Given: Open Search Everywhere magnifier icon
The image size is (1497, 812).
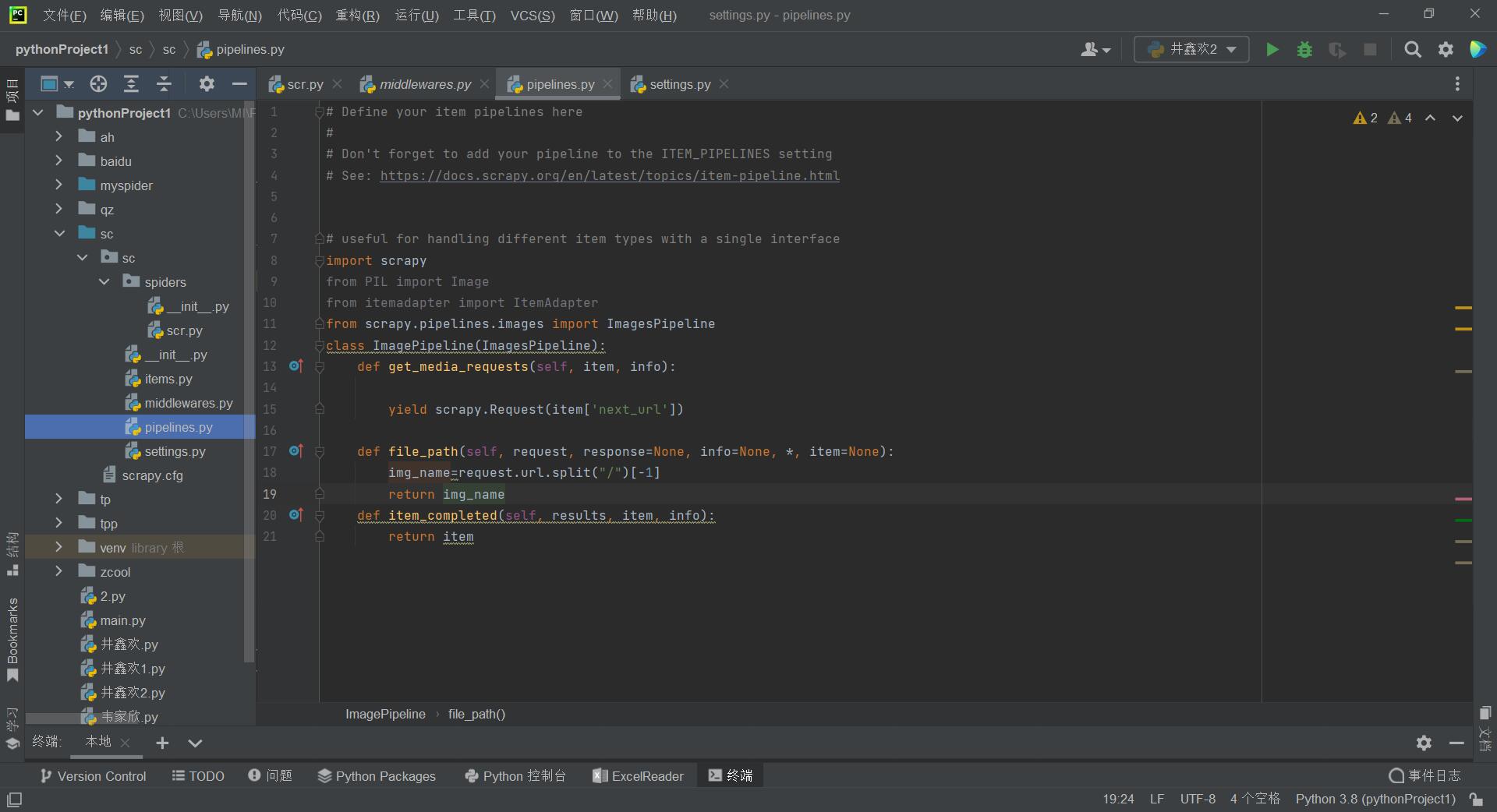Looking at the screenshot, I should [1412, 50].
